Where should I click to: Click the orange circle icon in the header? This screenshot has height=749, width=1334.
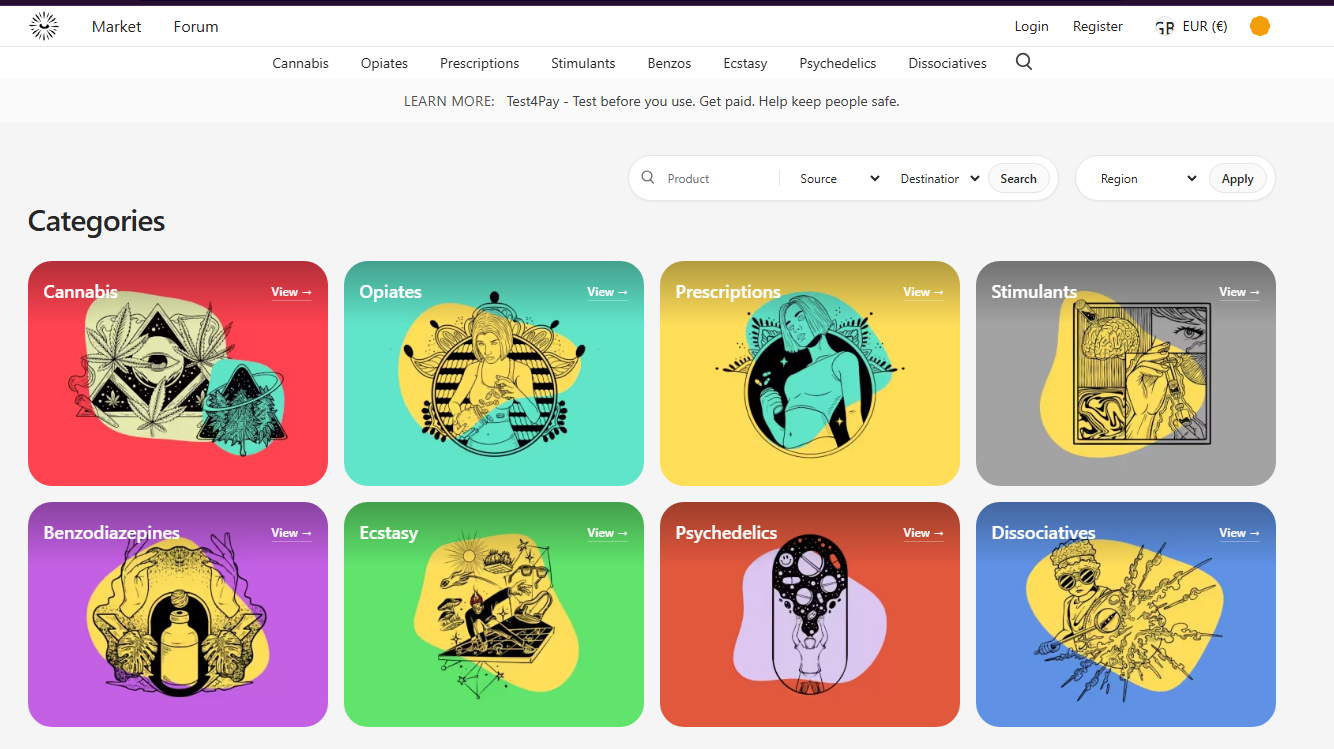1259,27
